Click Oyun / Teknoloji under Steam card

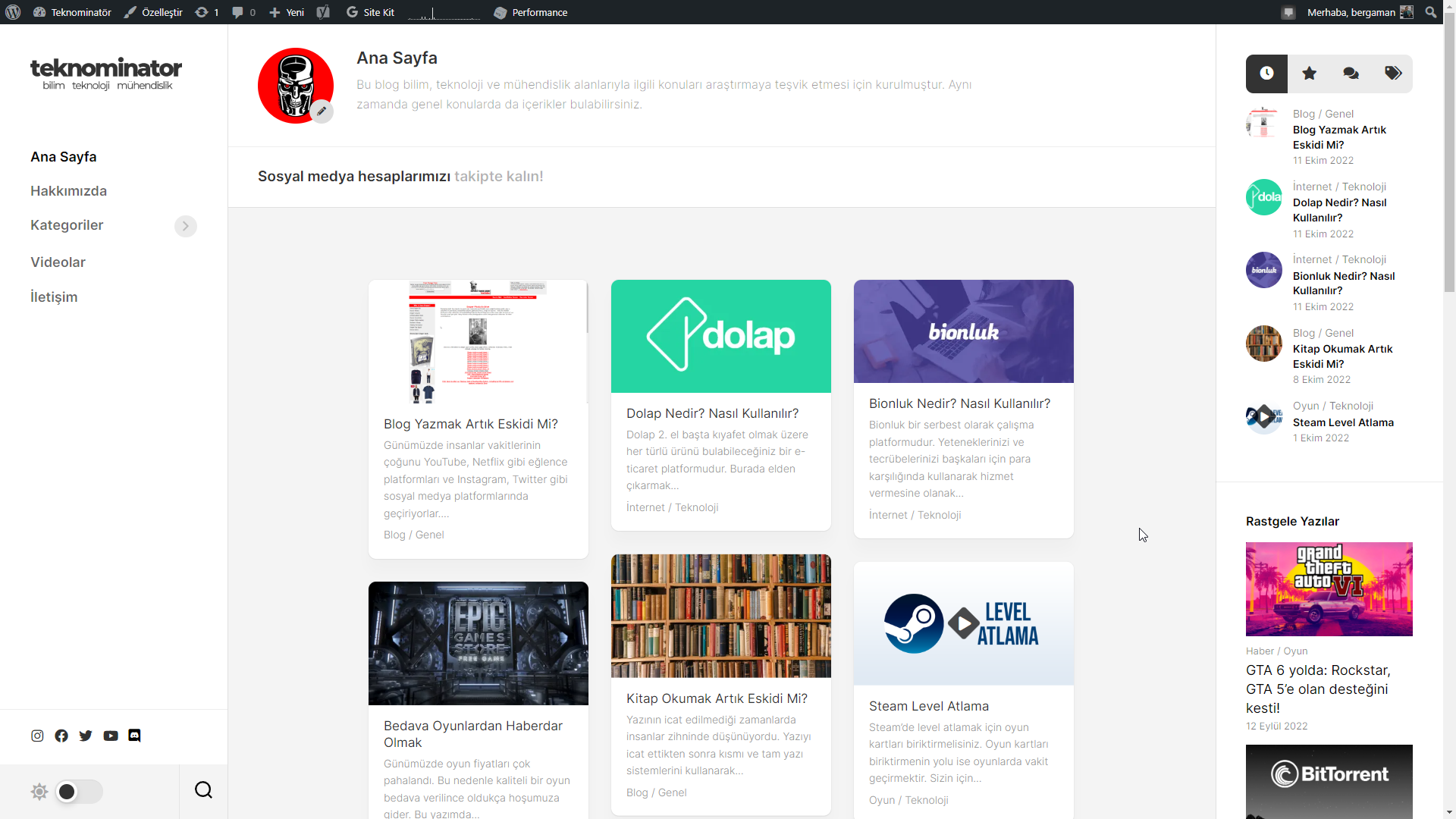tap(908, 800)
